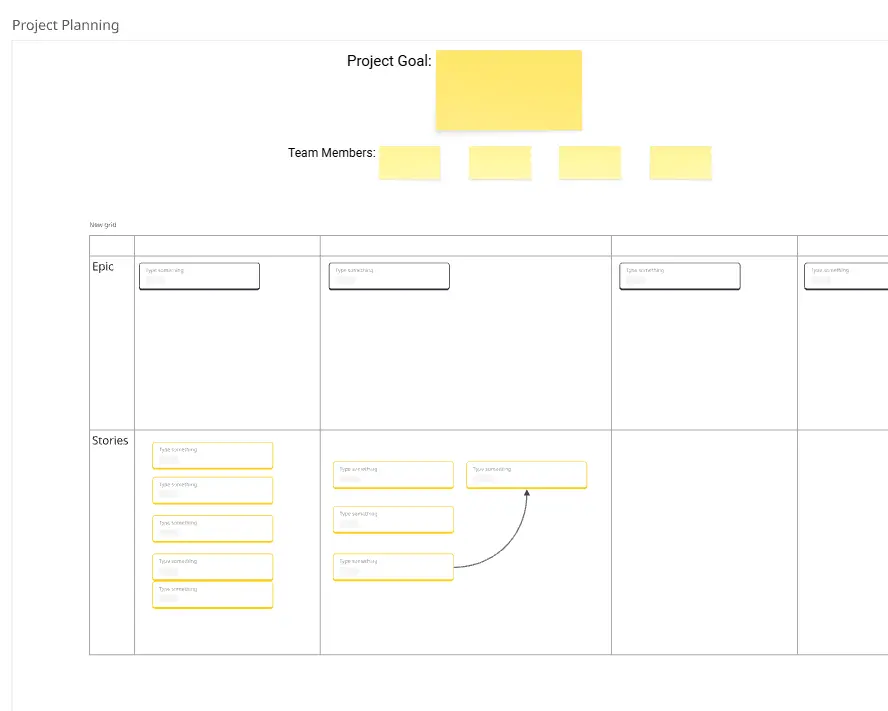Click the bottom Stories note in first column

(212, 594)
